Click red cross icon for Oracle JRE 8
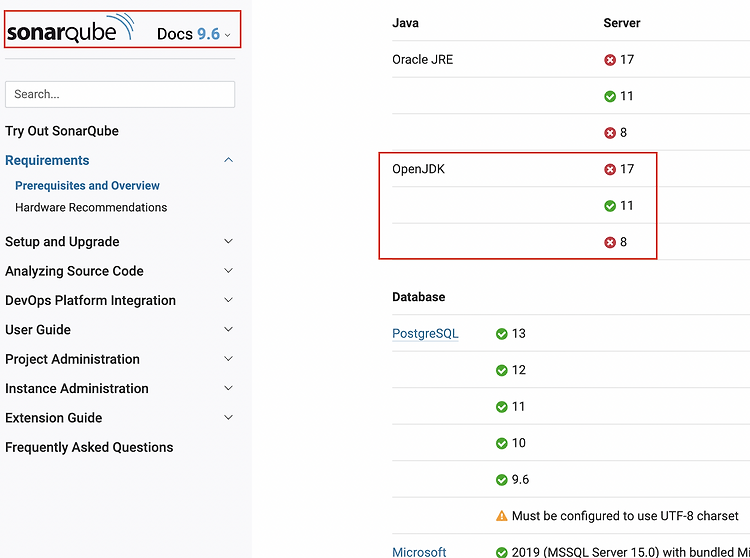Viewport: 750px width, 558px height. click(610, 133)
